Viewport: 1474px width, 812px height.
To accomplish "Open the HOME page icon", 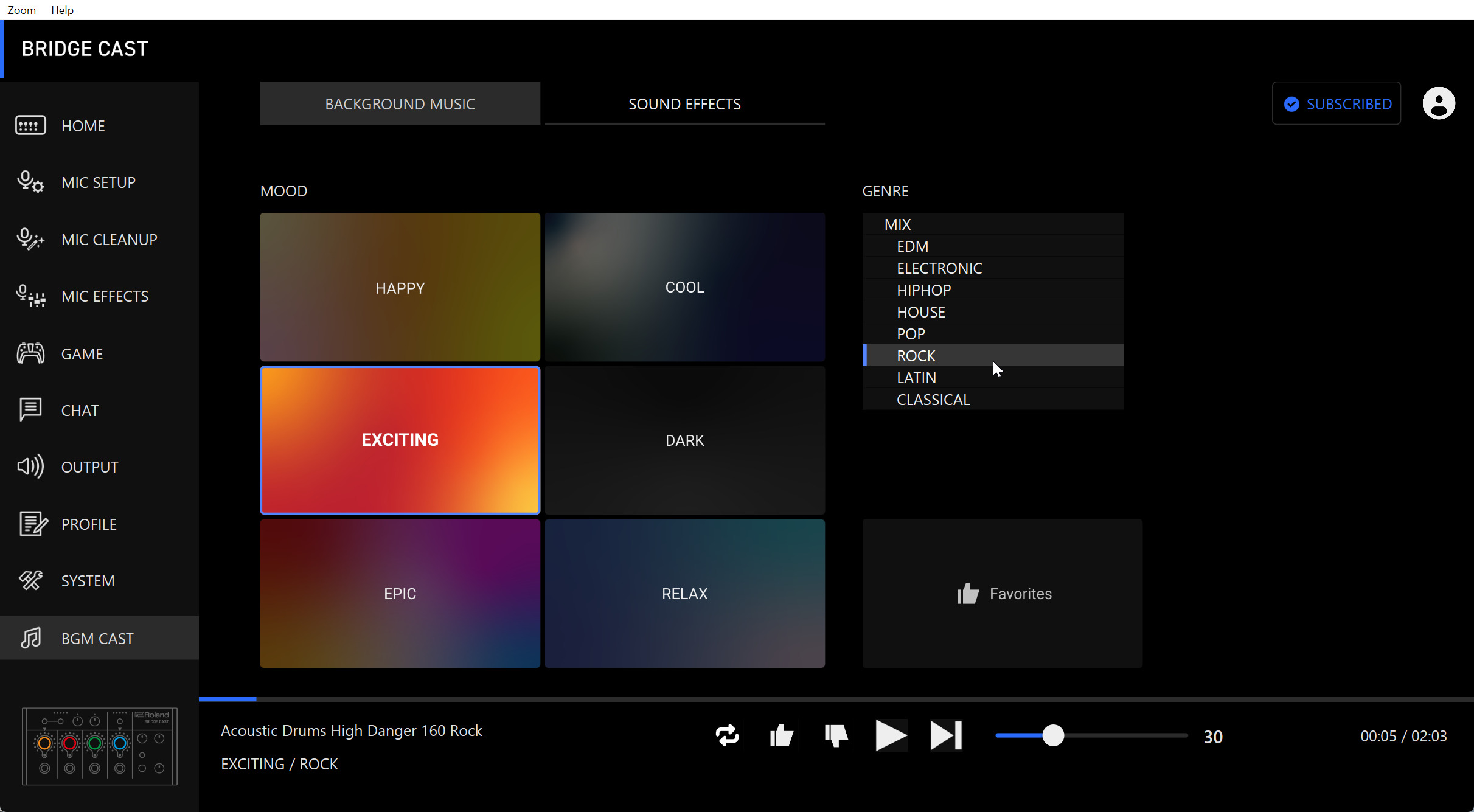I will [30, 126].
